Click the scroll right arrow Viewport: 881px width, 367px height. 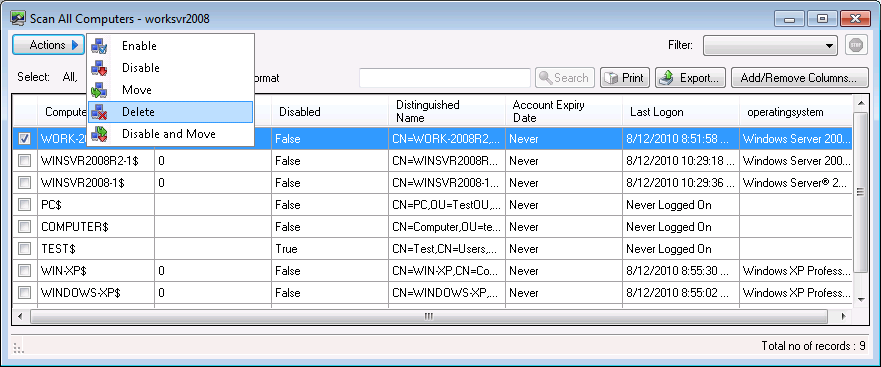point(844,316)
